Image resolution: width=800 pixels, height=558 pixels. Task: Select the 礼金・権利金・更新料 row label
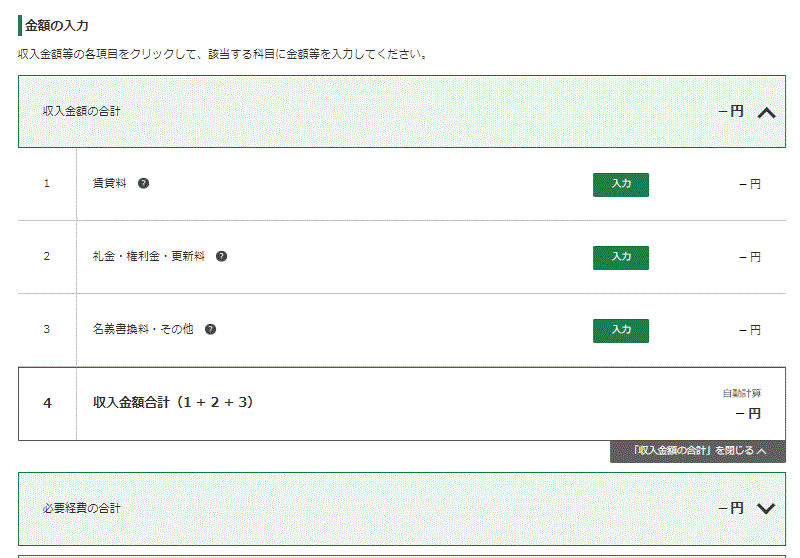click(148, 256)
